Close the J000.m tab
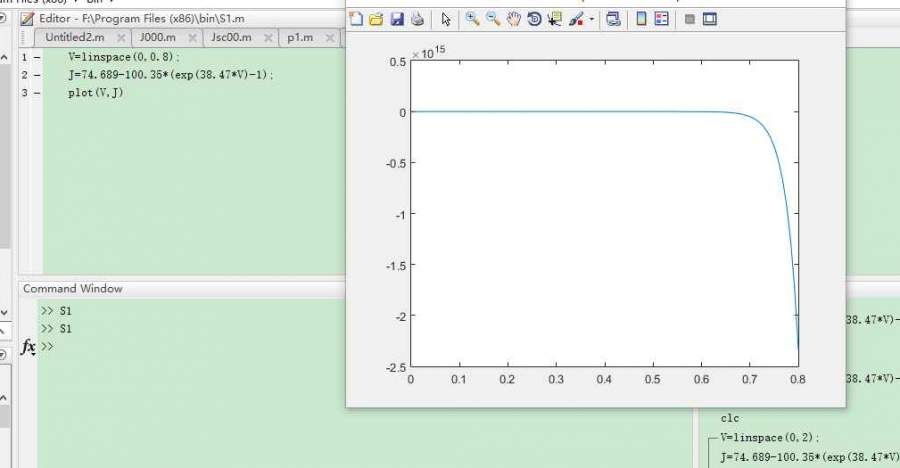The image size is (900, 468). point(192,39)
